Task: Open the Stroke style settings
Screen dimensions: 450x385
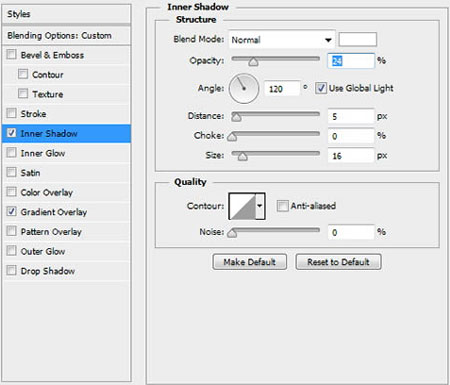Action: [x=33, y=114]
